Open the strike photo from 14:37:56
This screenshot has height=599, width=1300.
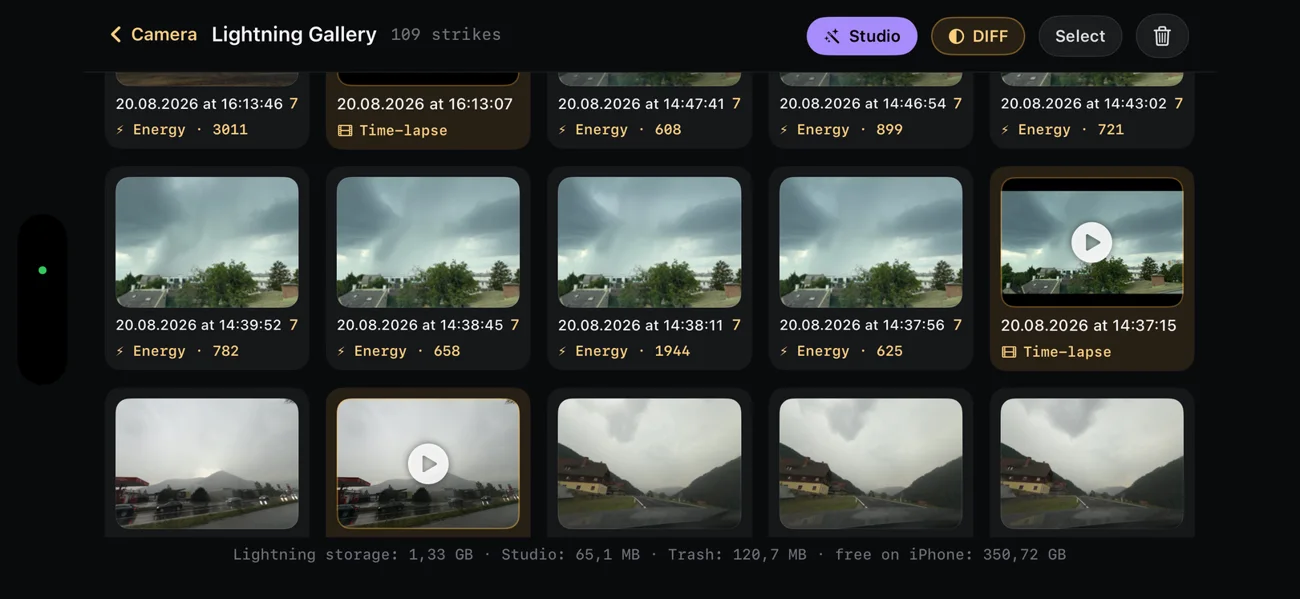pyautogui.click(x=871, y=242)
